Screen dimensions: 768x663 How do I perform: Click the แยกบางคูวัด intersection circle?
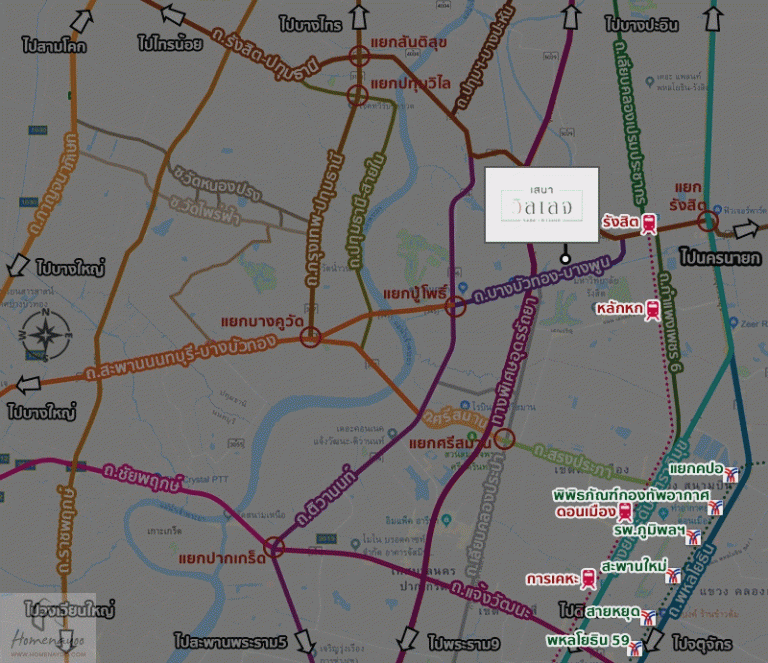point(310,337)
